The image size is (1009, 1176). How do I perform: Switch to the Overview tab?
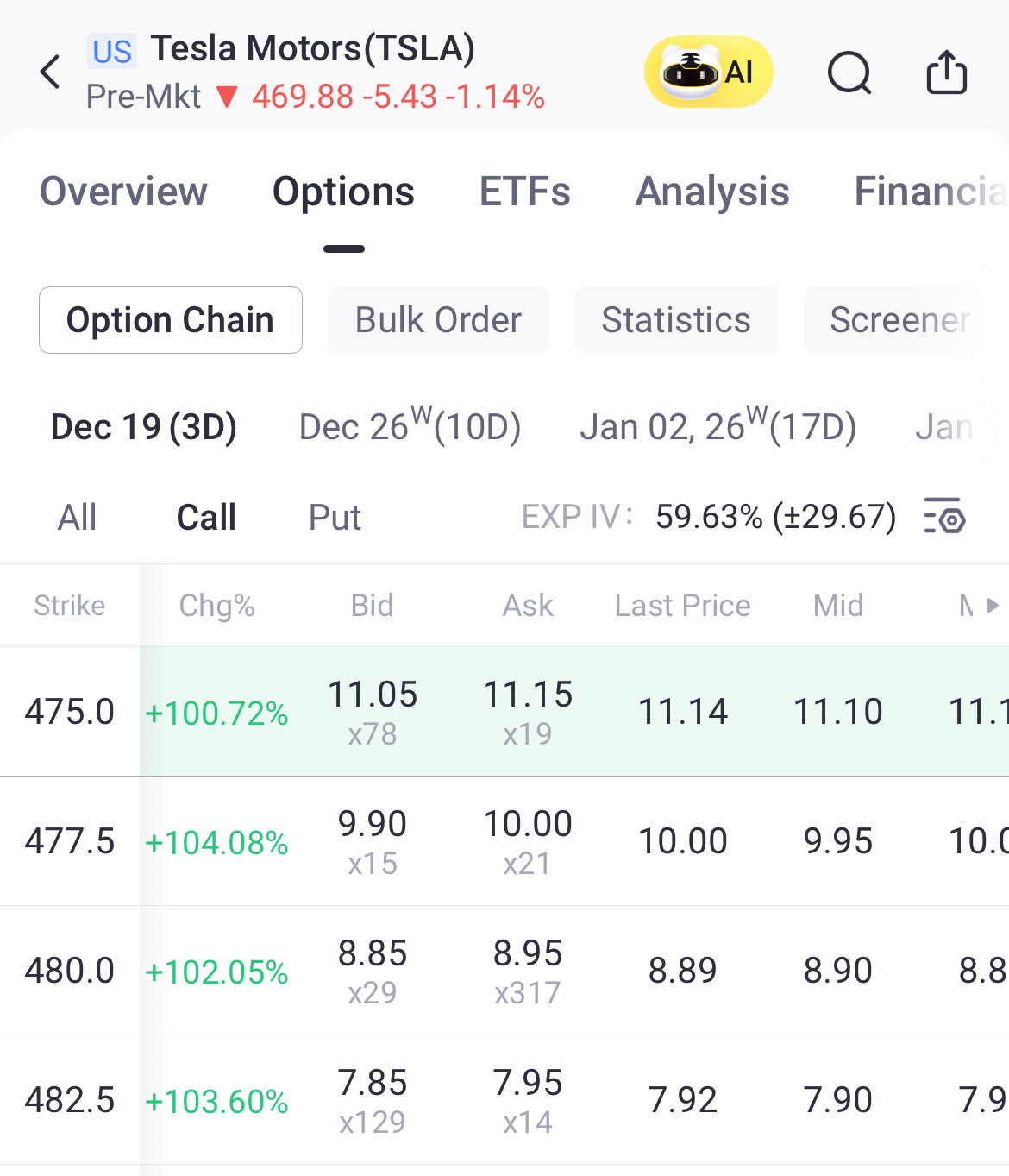click(124, 192)
